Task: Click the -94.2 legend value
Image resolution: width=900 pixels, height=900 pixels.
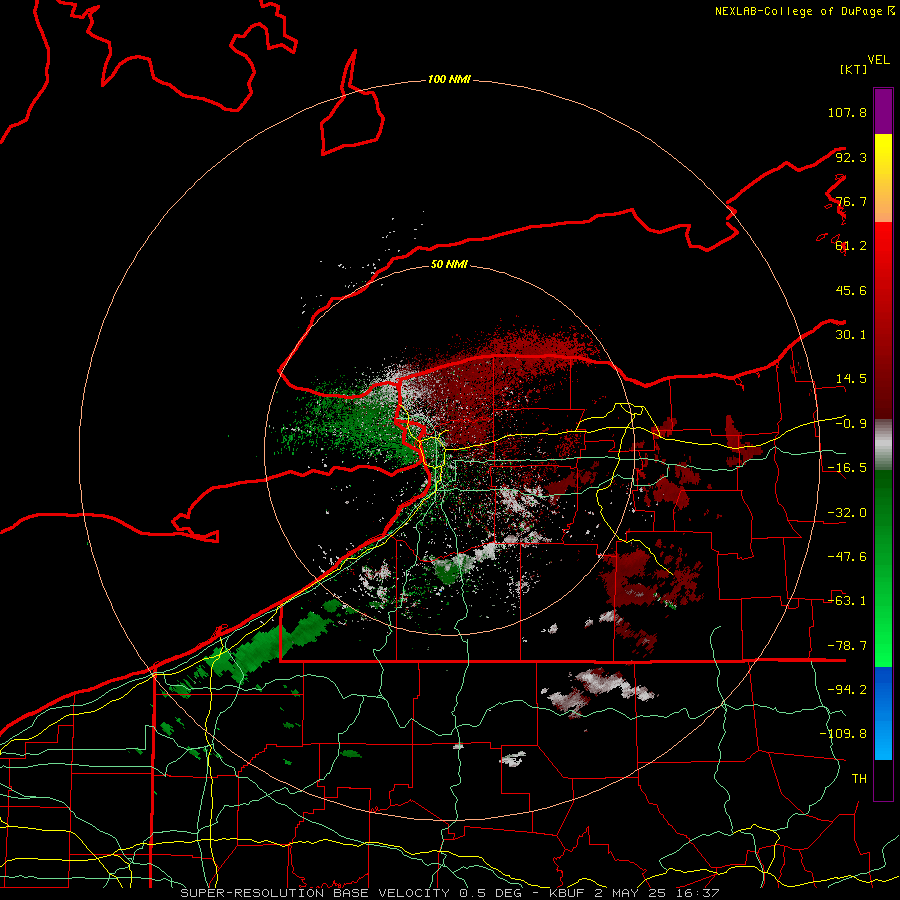Action: [x=847, y=689]
